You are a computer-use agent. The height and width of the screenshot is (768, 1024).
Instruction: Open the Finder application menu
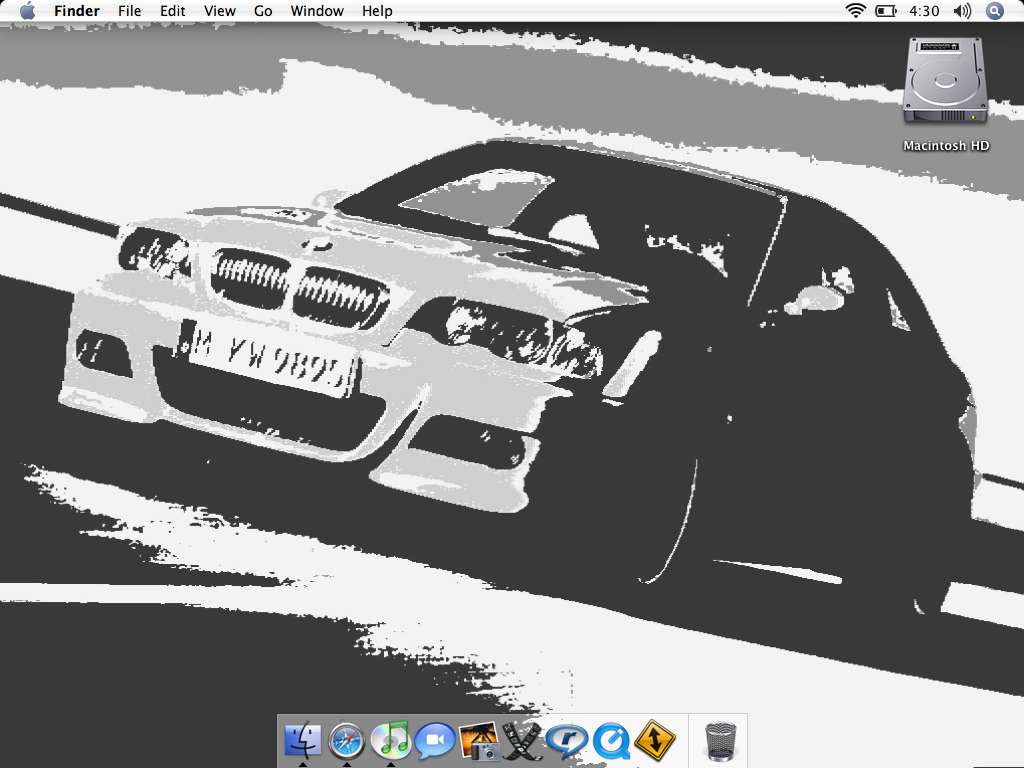tap(77, 11)
